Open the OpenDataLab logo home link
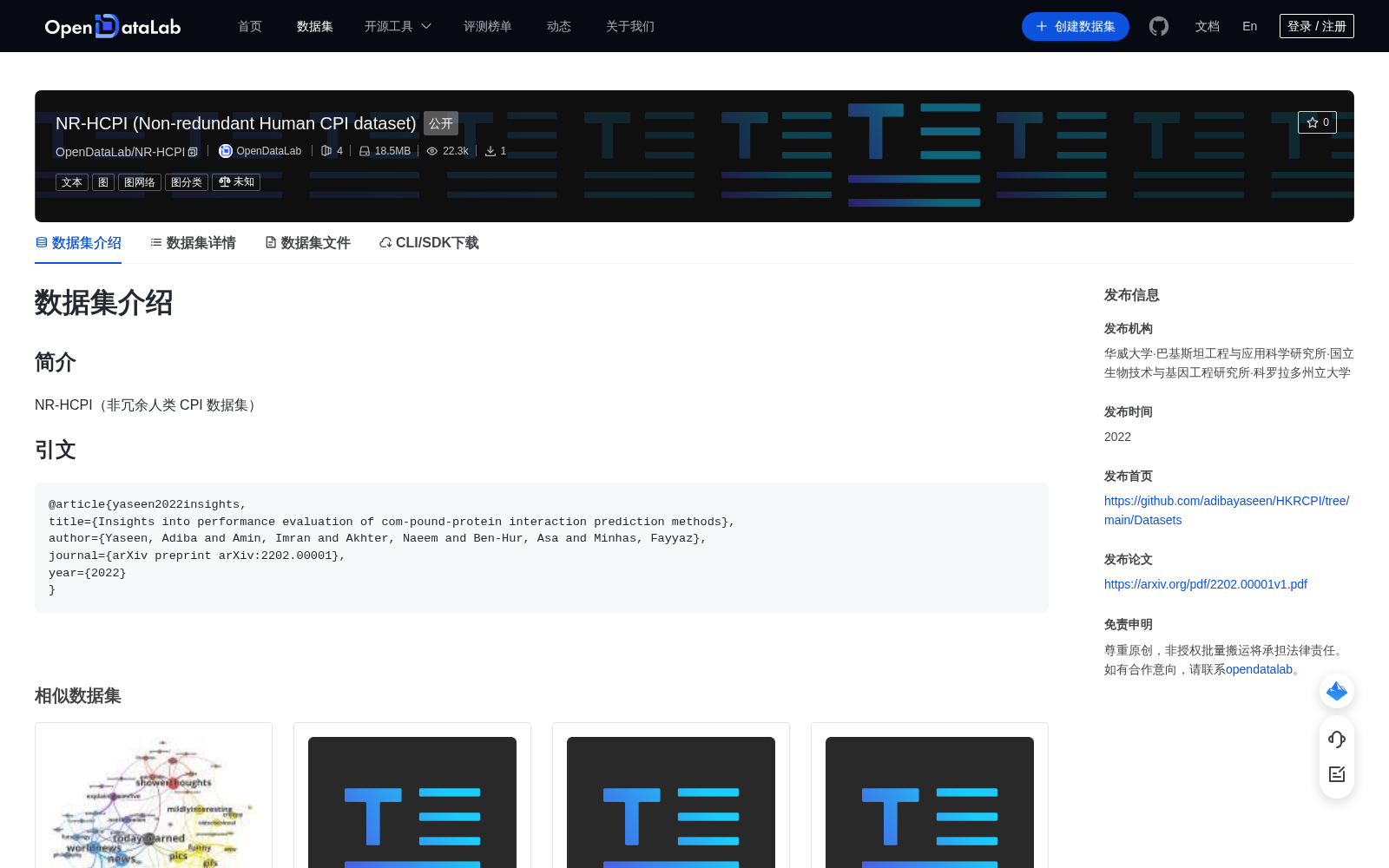Screen dimensions: 1389x868 113,26
